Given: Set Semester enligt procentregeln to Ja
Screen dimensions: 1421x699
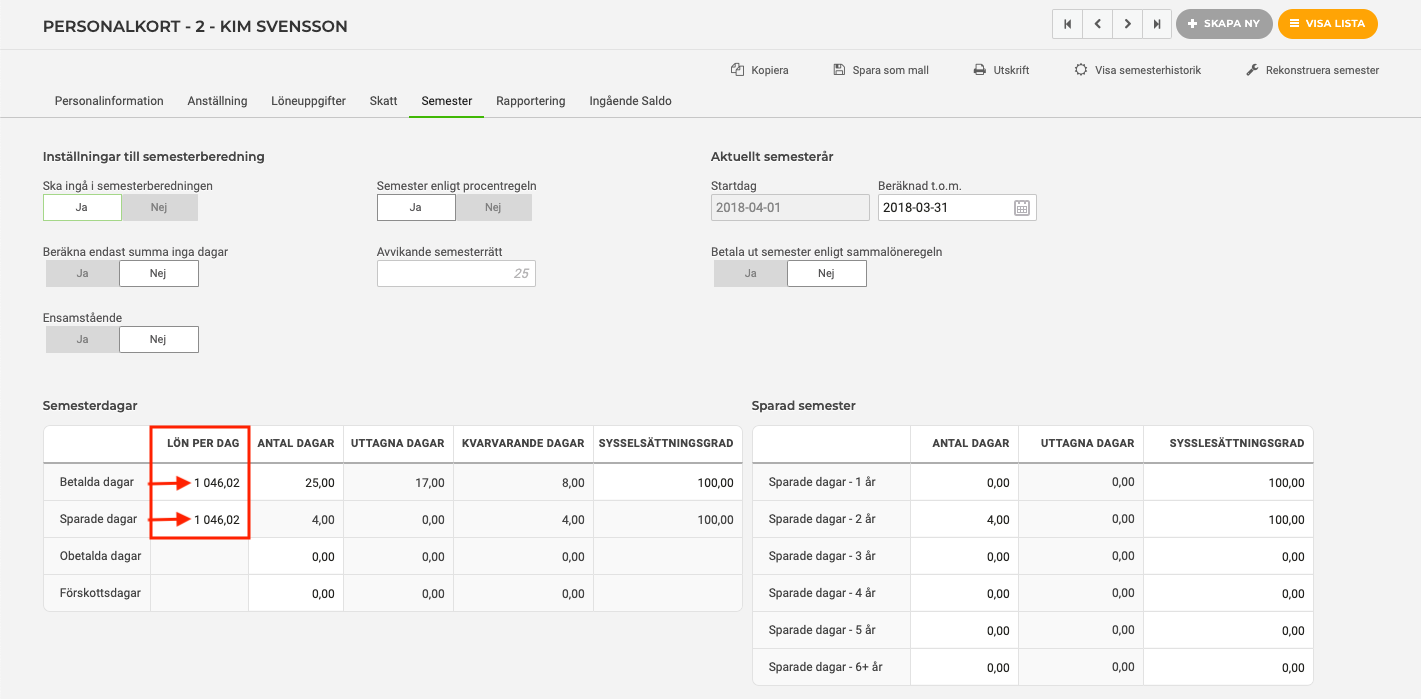Looking at the screenshot, I should coord(416,208).
